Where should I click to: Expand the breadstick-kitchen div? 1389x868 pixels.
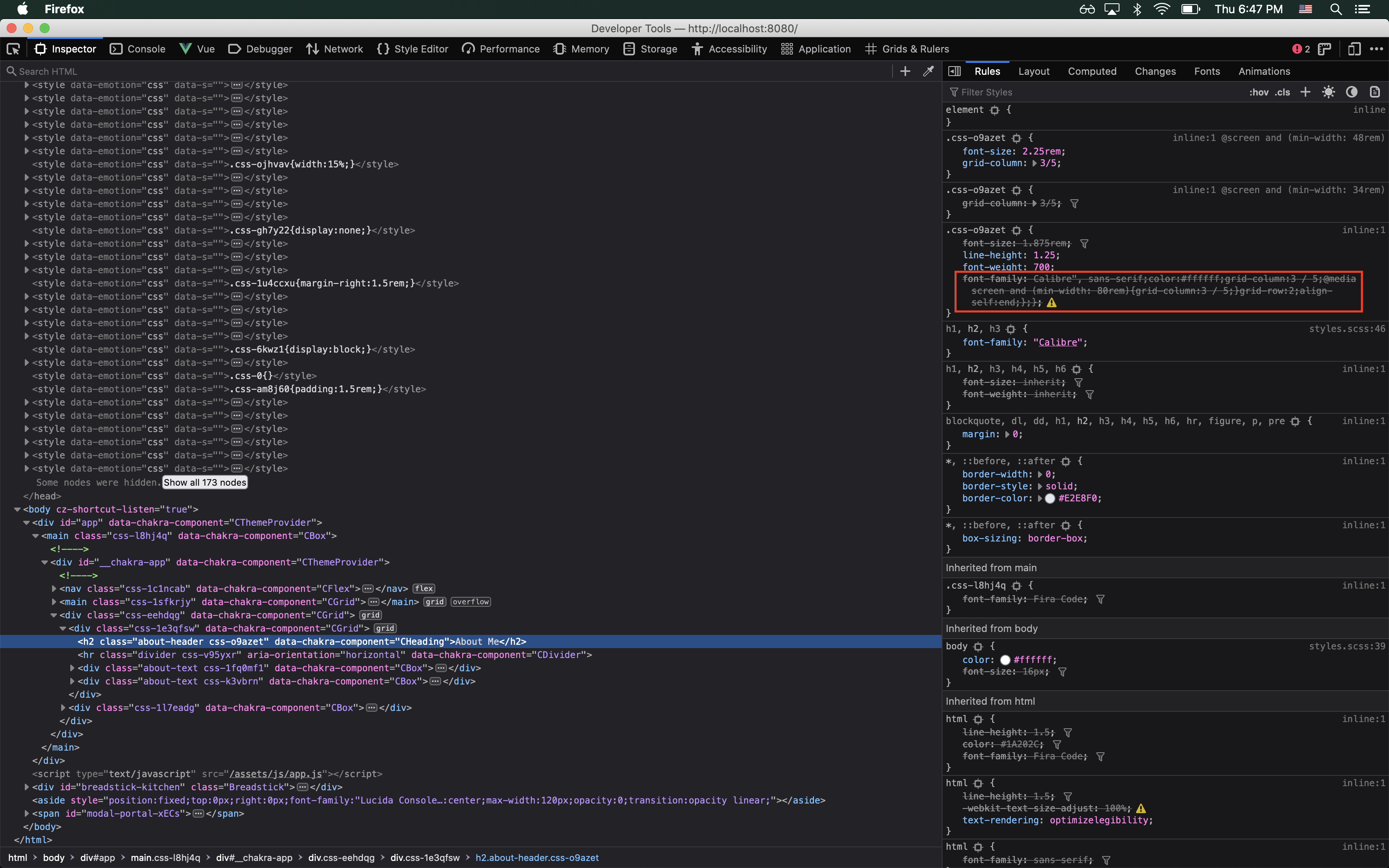26,787
